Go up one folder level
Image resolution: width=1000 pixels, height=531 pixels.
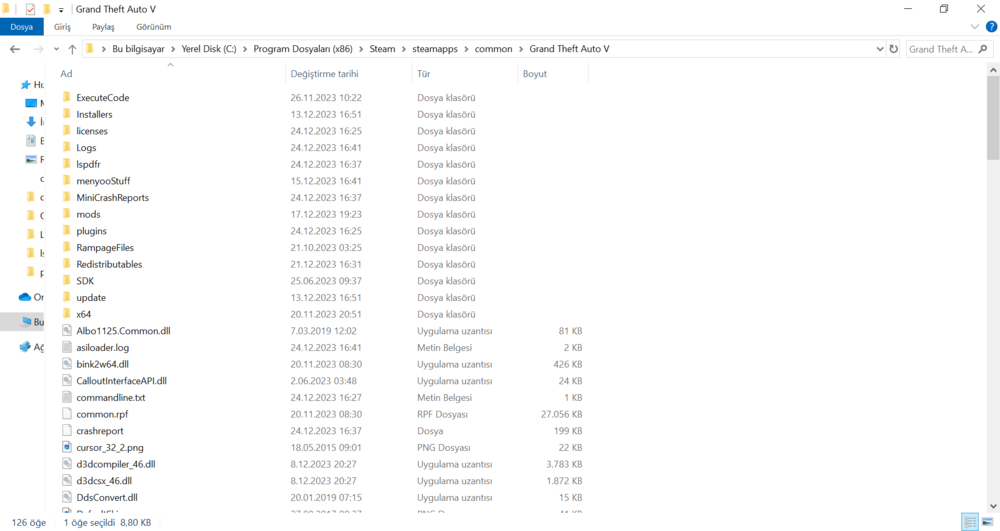pos(72,49)
